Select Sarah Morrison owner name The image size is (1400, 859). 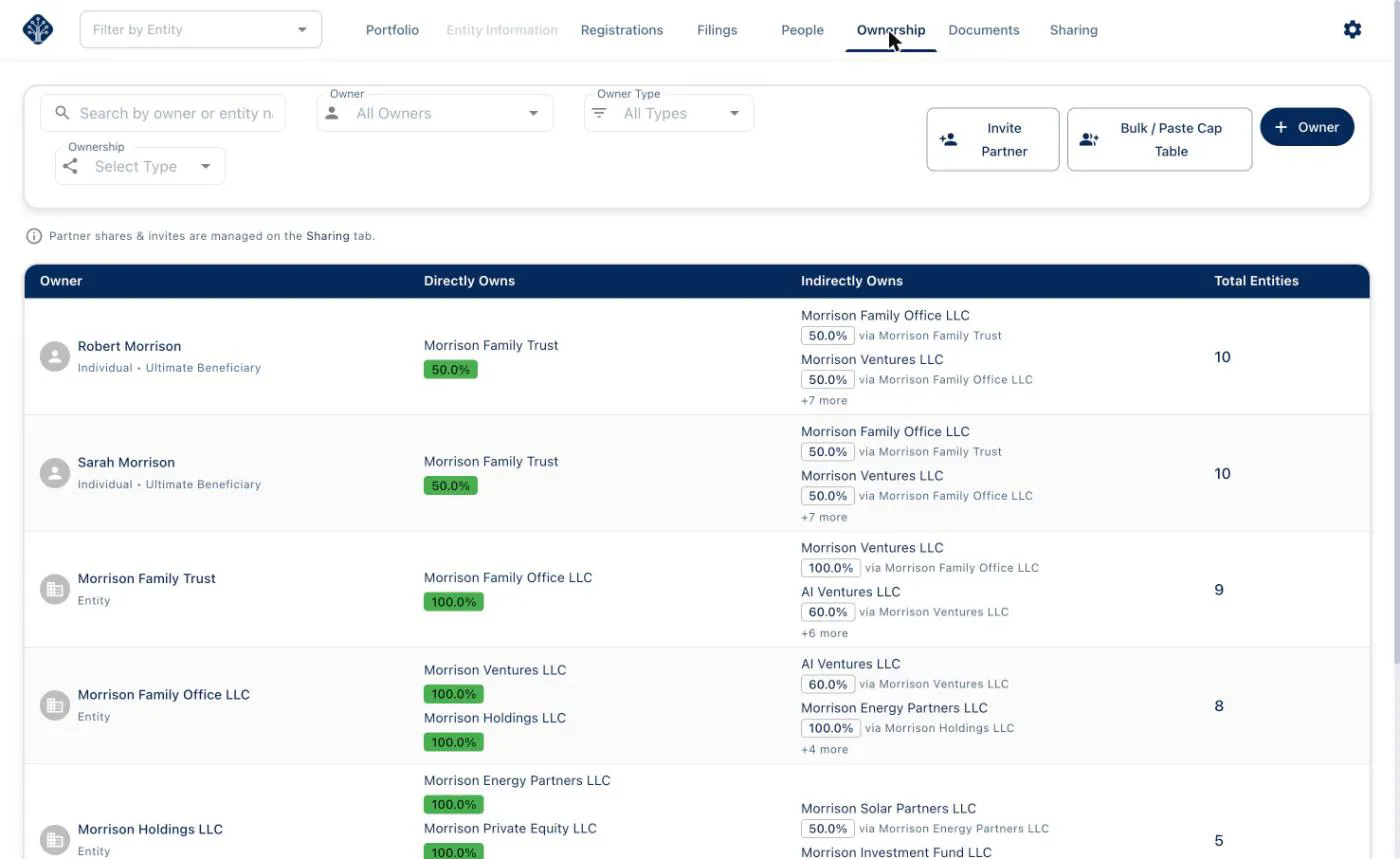pyautogui.click(x=126, y=462)
